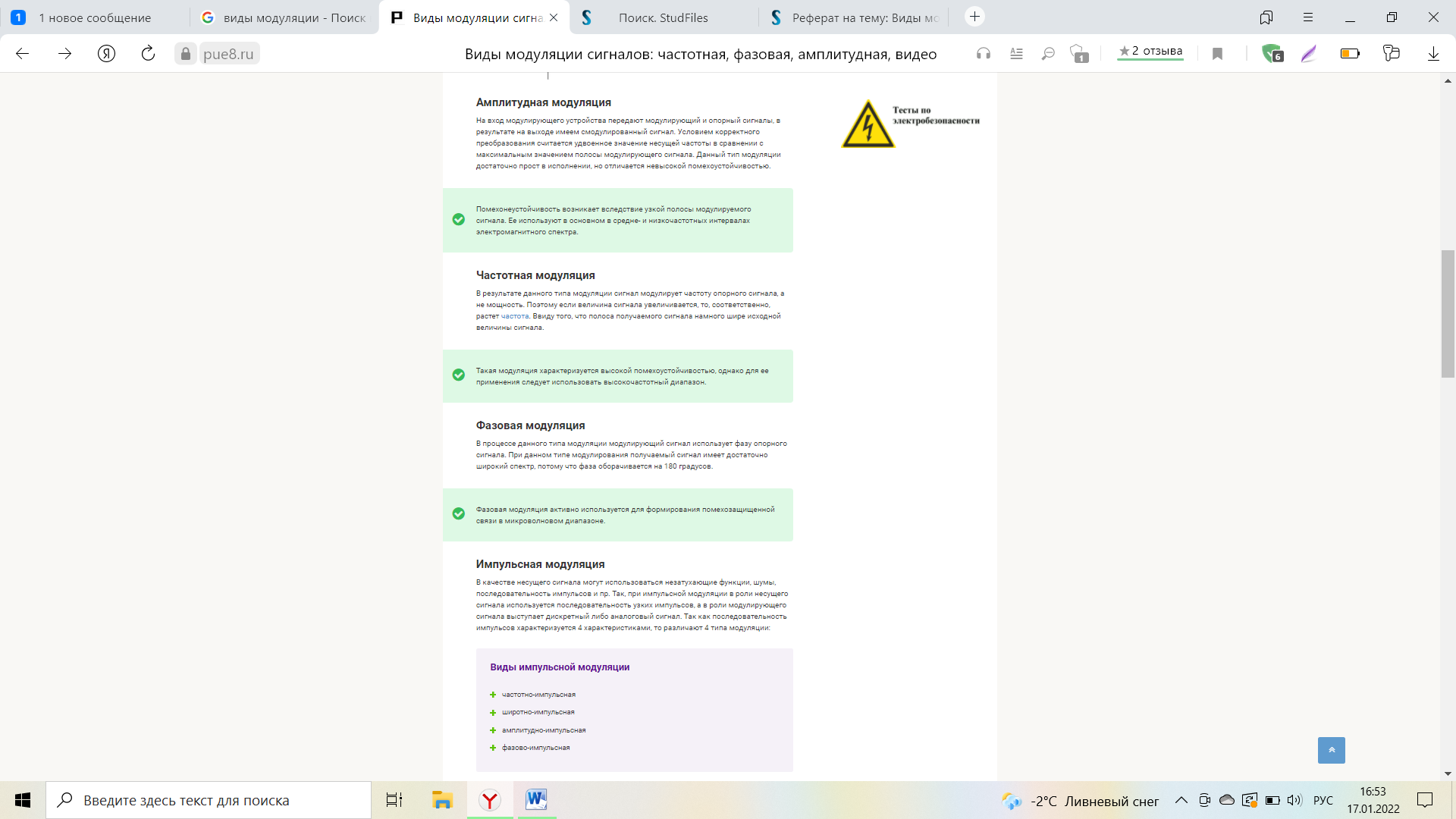Click the 'широтно-импульсная' list item

click(538, 712)
